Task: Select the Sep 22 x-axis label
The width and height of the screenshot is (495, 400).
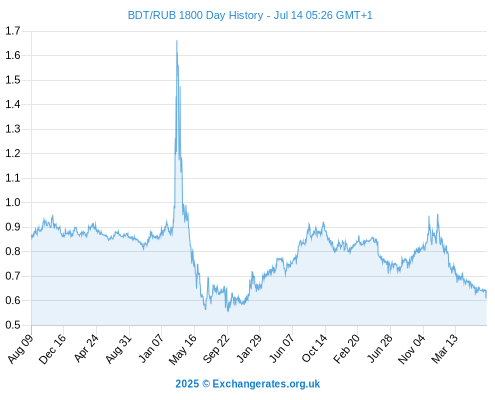Action: (216, 349)
